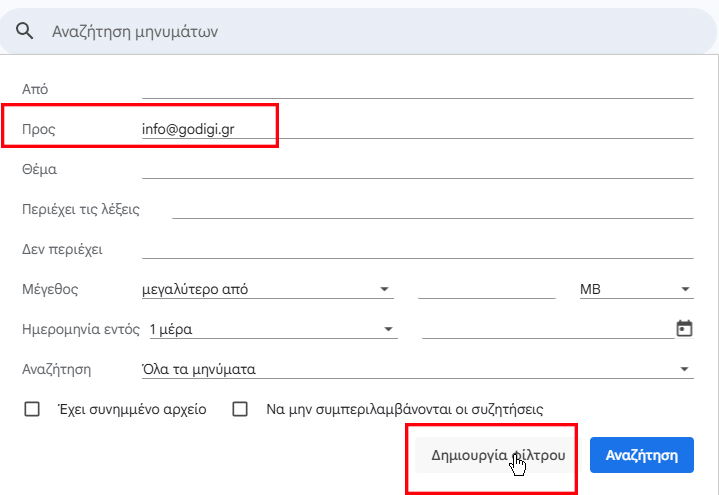Image resolution: width=719 pixels, height=495 pixels.
Task: Enable the 'Έχει συνημμένο αρχείο' checkbox
Action: [32, 409]
